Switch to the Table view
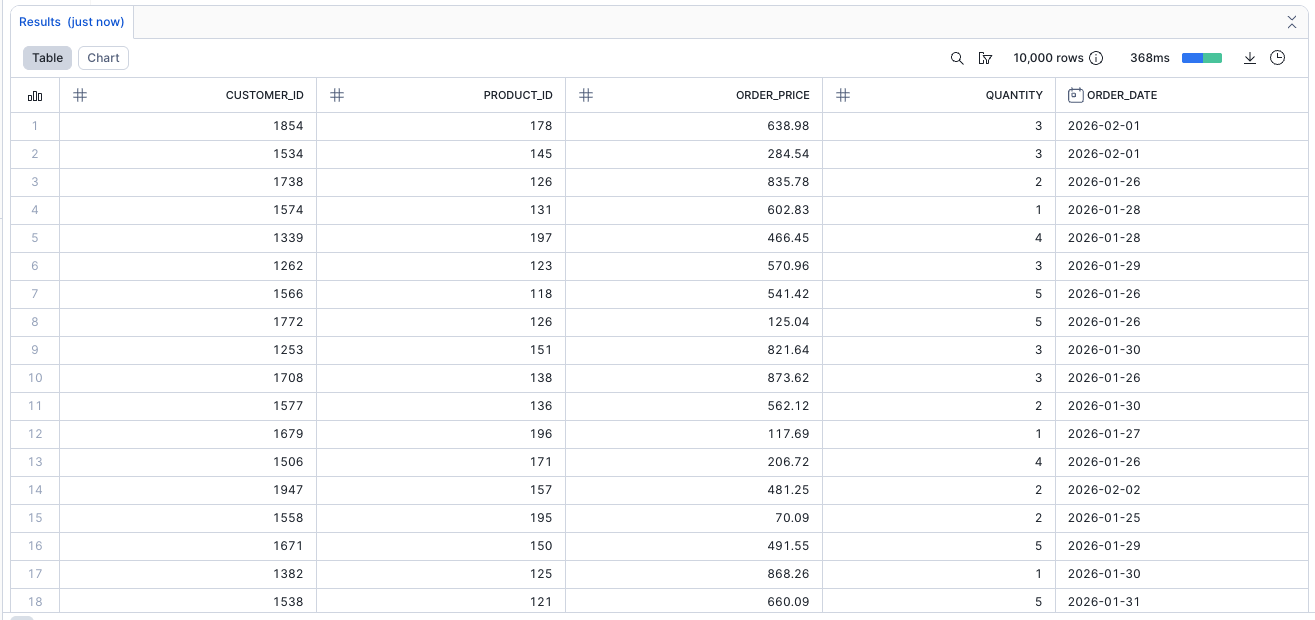The width and height of the screenshot is (1315, 620). [x=47, y=58]
